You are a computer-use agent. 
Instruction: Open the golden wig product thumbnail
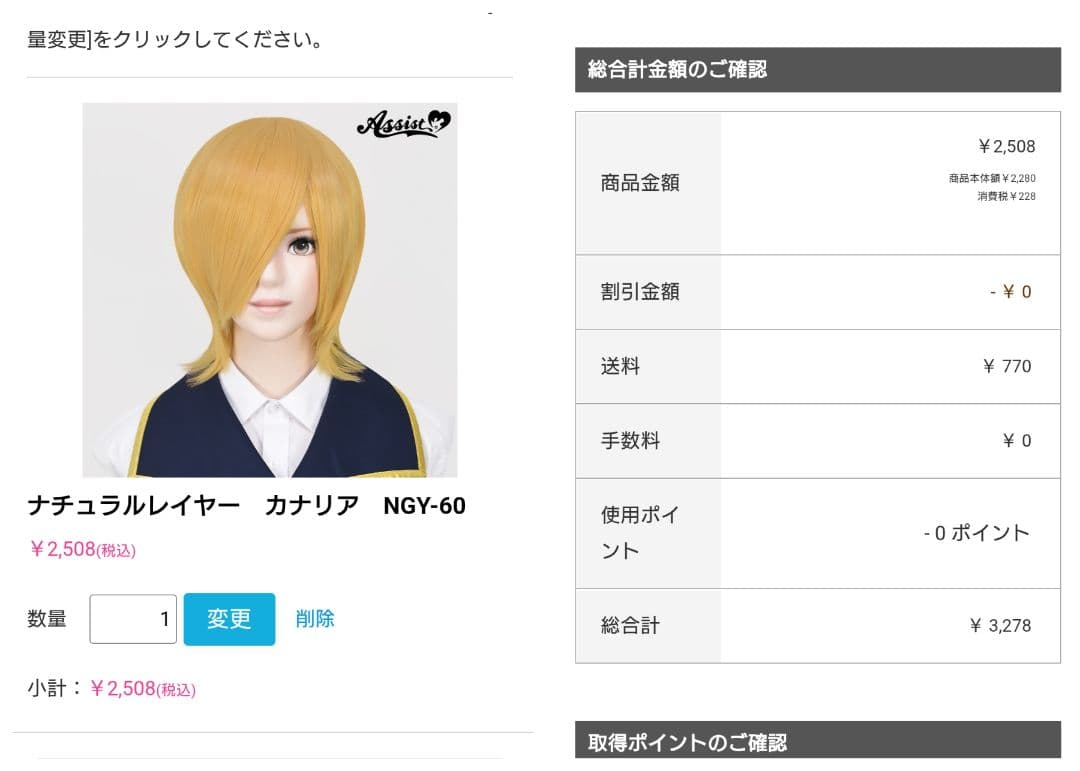(x=270, y=290)
